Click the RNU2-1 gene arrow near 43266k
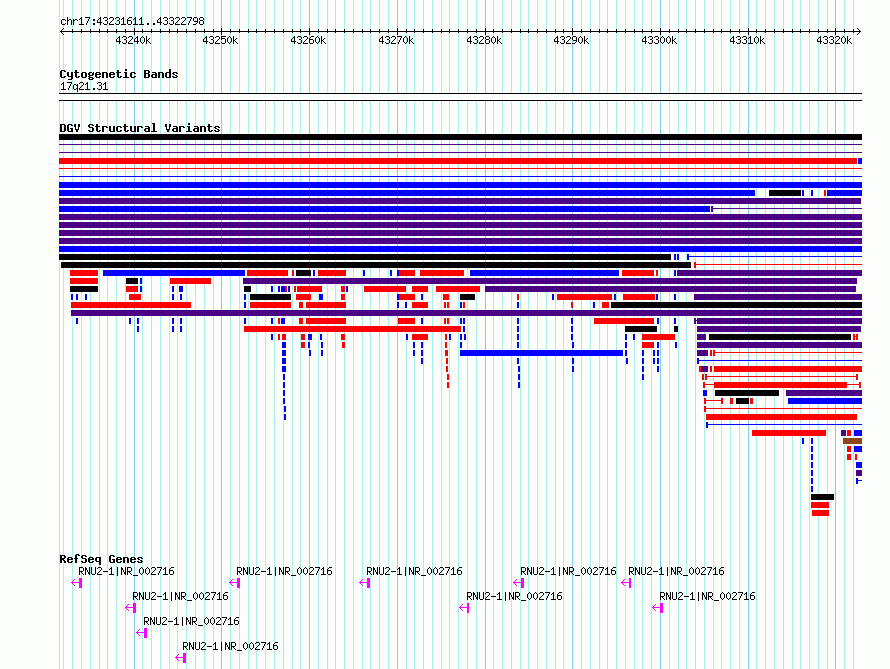The width and height of the screenshot is (890, 669). pyautogui.click(x=364, y=583)
